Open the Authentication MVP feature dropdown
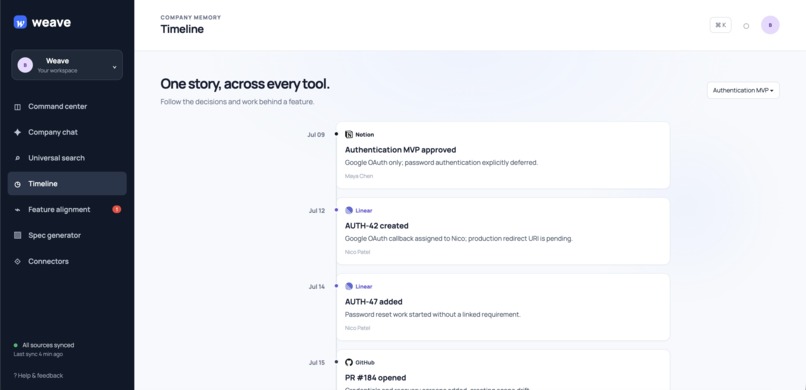This screenshot has width=806, height=390. 743,90
